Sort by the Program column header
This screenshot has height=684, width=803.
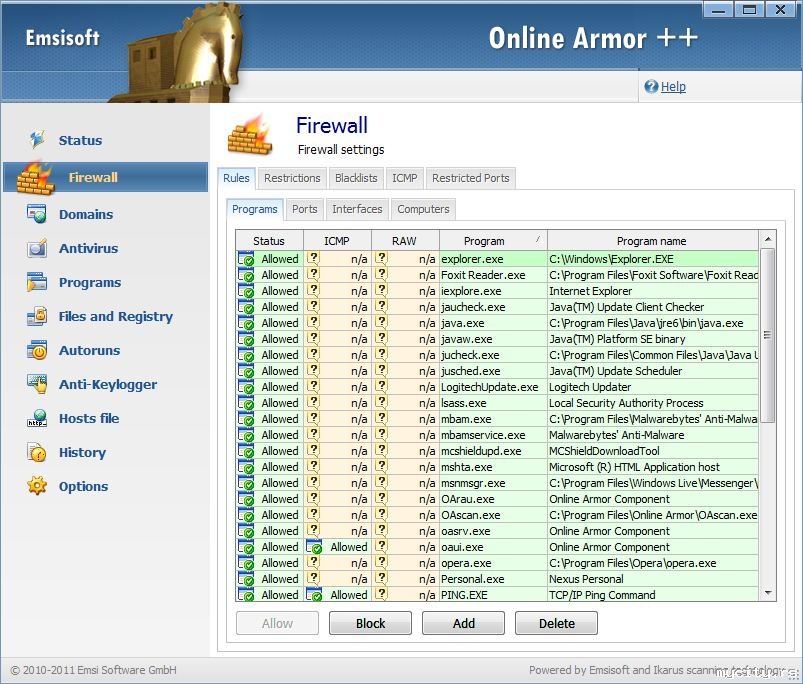tap(493, 241)
